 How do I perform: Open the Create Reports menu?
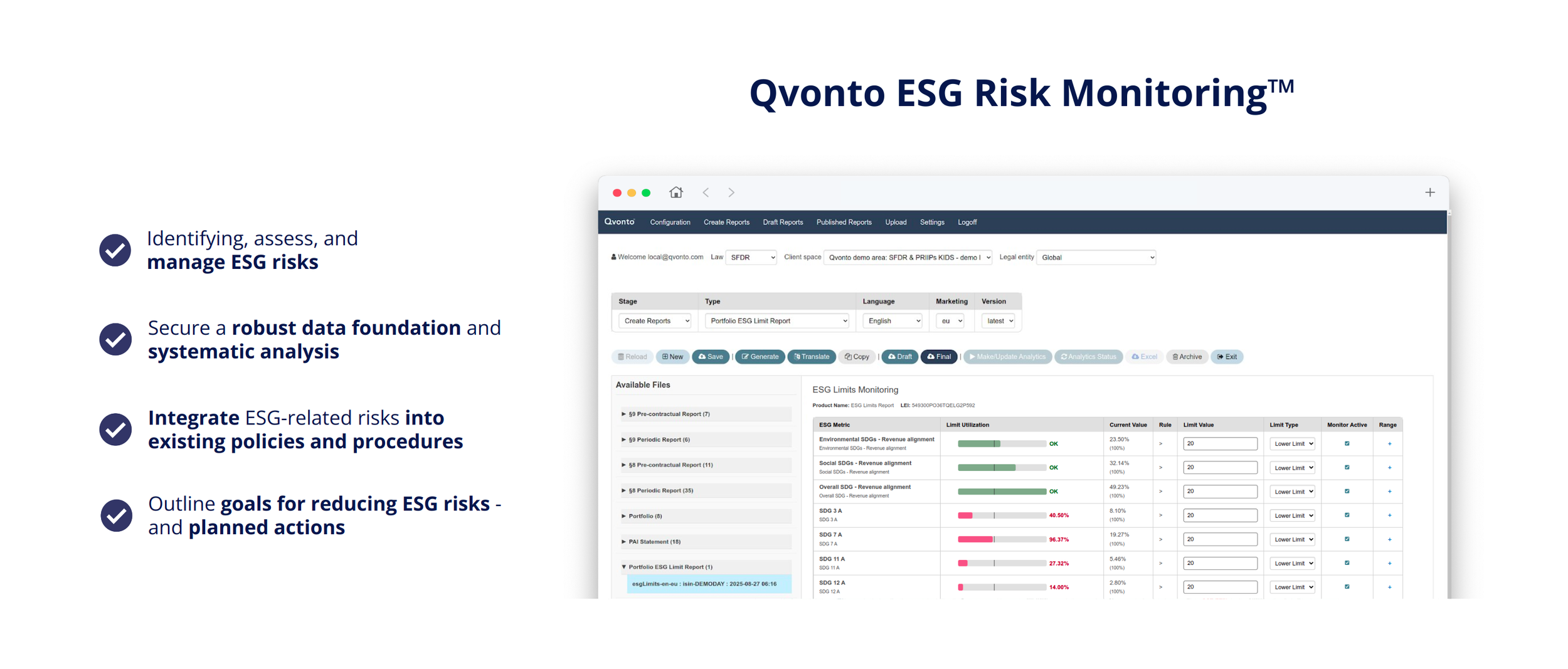click(726, 222)
